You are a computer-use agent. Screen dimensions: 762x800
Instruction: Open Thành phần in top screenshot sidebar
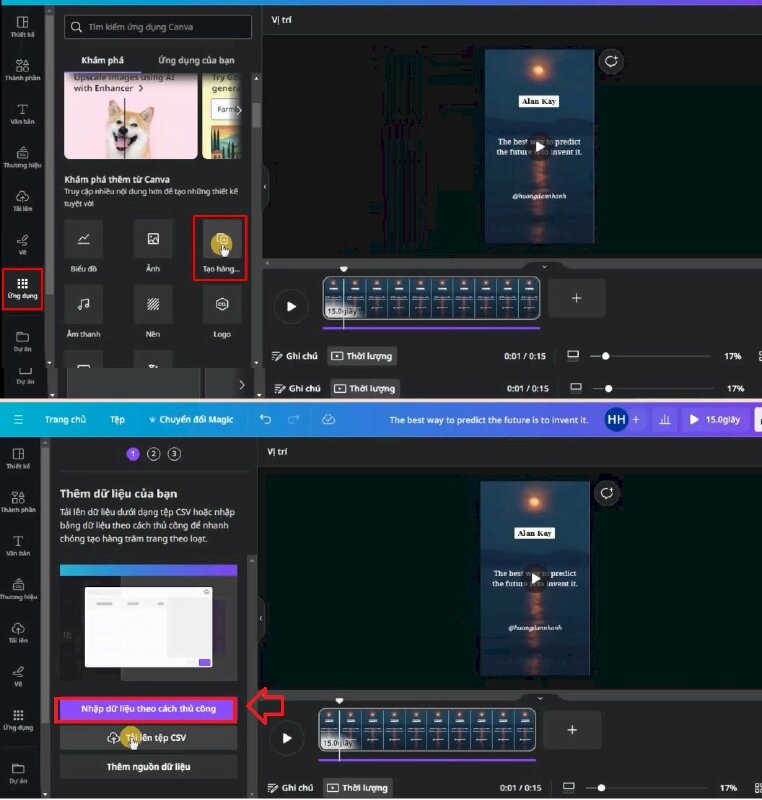pyautogui.click(x=22, y=70)
